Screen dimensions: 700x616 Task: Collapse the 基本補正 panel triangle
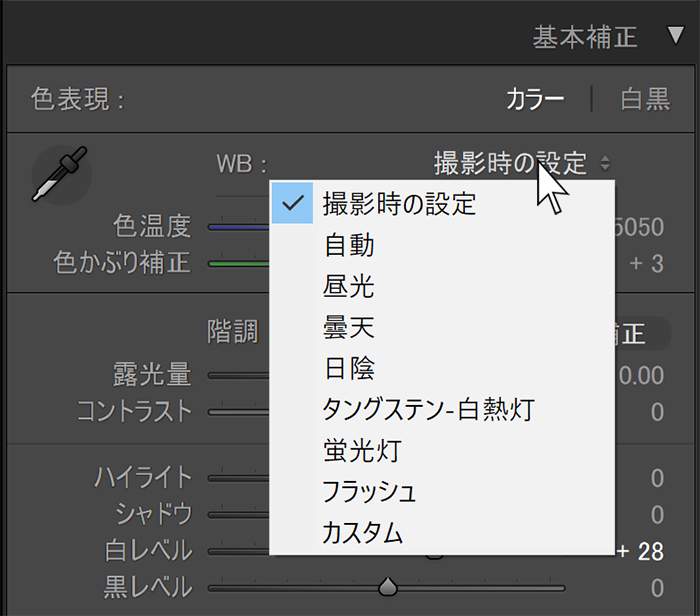click(x=675, y=37)
